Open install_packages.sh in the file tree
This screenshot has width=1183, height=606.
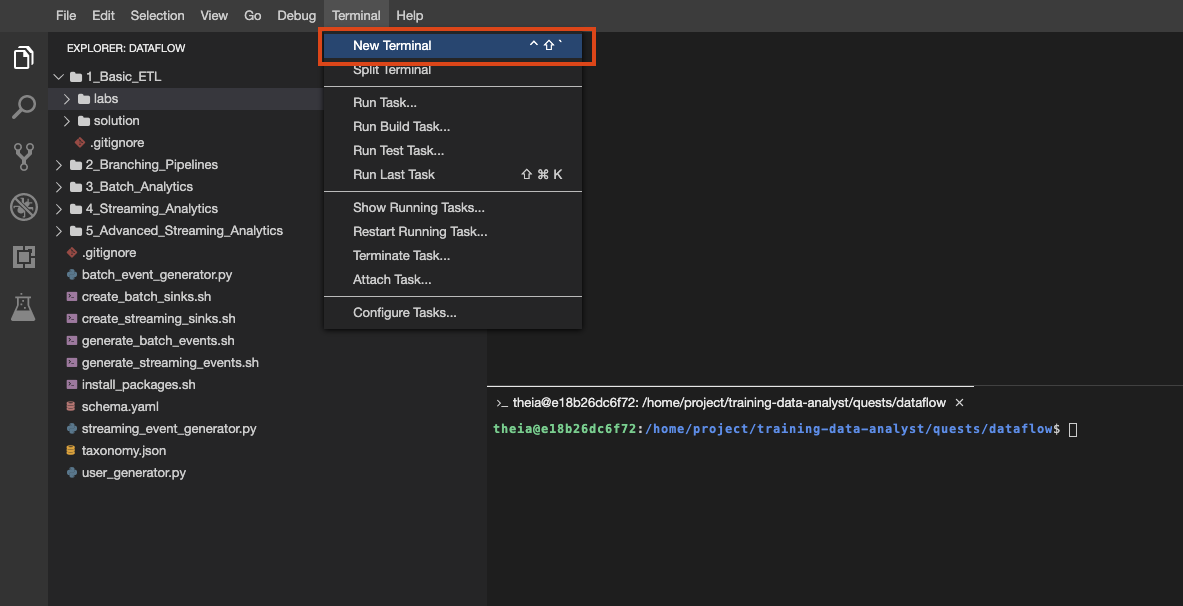pyautogui.click(x=138, y=385)
